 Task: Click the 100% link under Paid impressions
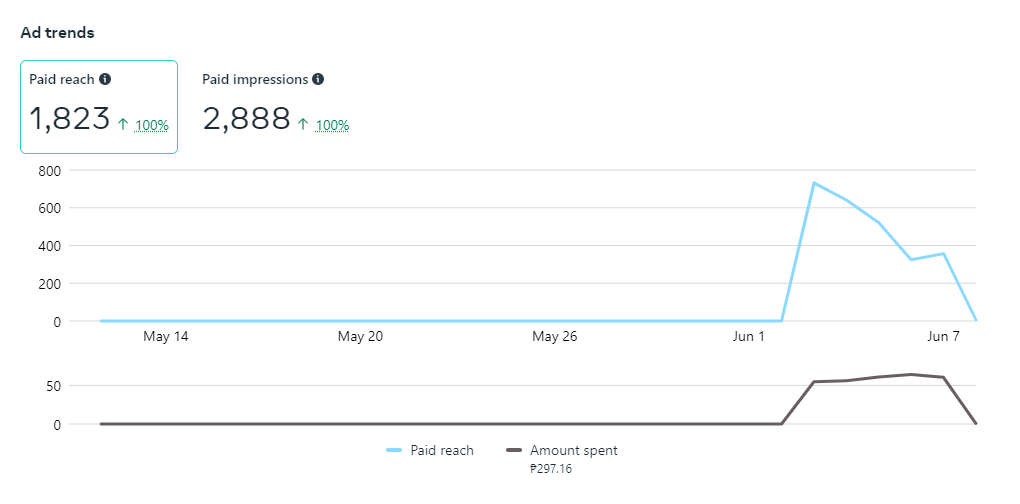[x=332, y=125]
